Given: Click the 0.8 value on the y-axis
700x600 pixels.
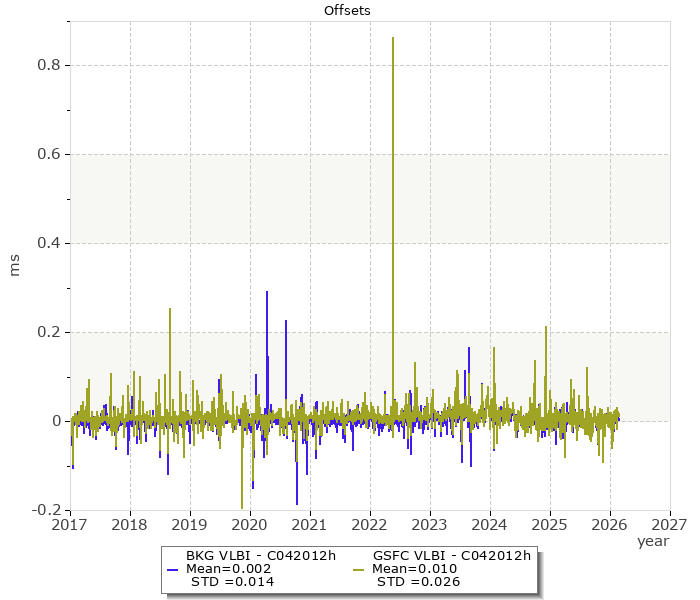Looking at the screenshot, I should (49, 65).
